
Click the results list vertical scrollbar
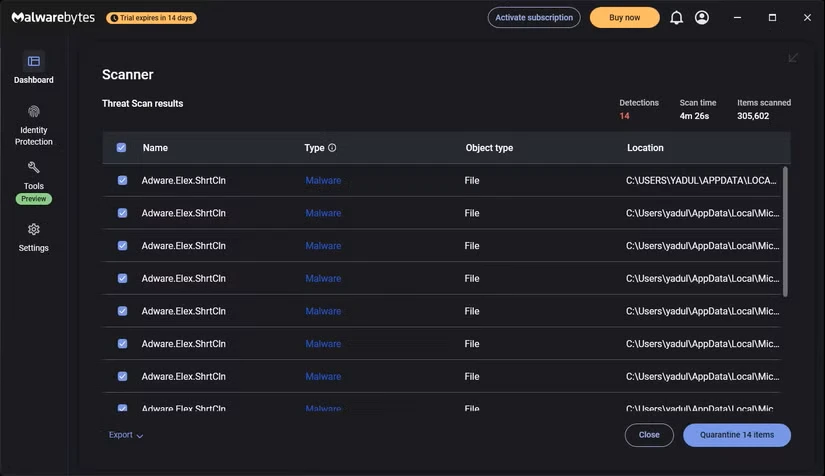(785, 230)
